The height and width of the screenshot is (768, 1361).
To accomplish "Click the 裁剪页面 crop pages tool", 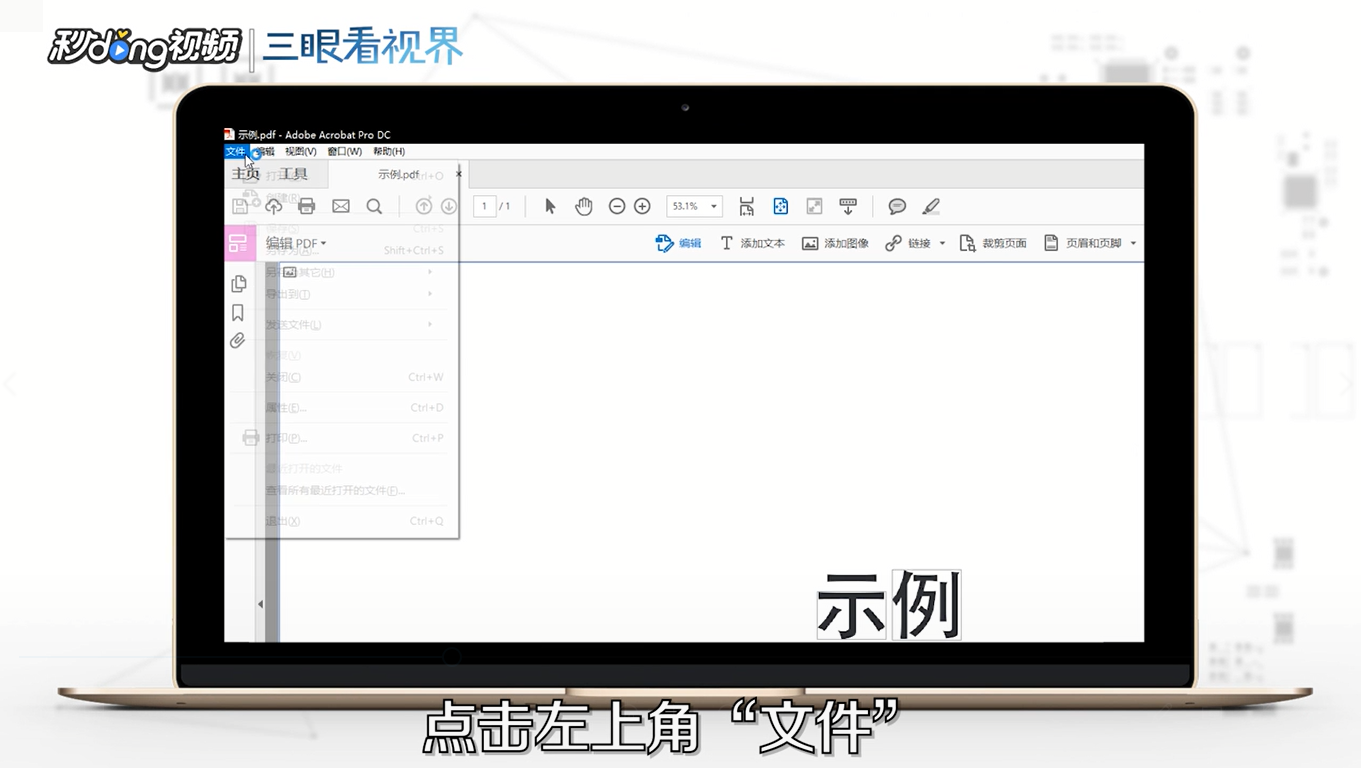I will pyautogui.click(x=993, y=243).
